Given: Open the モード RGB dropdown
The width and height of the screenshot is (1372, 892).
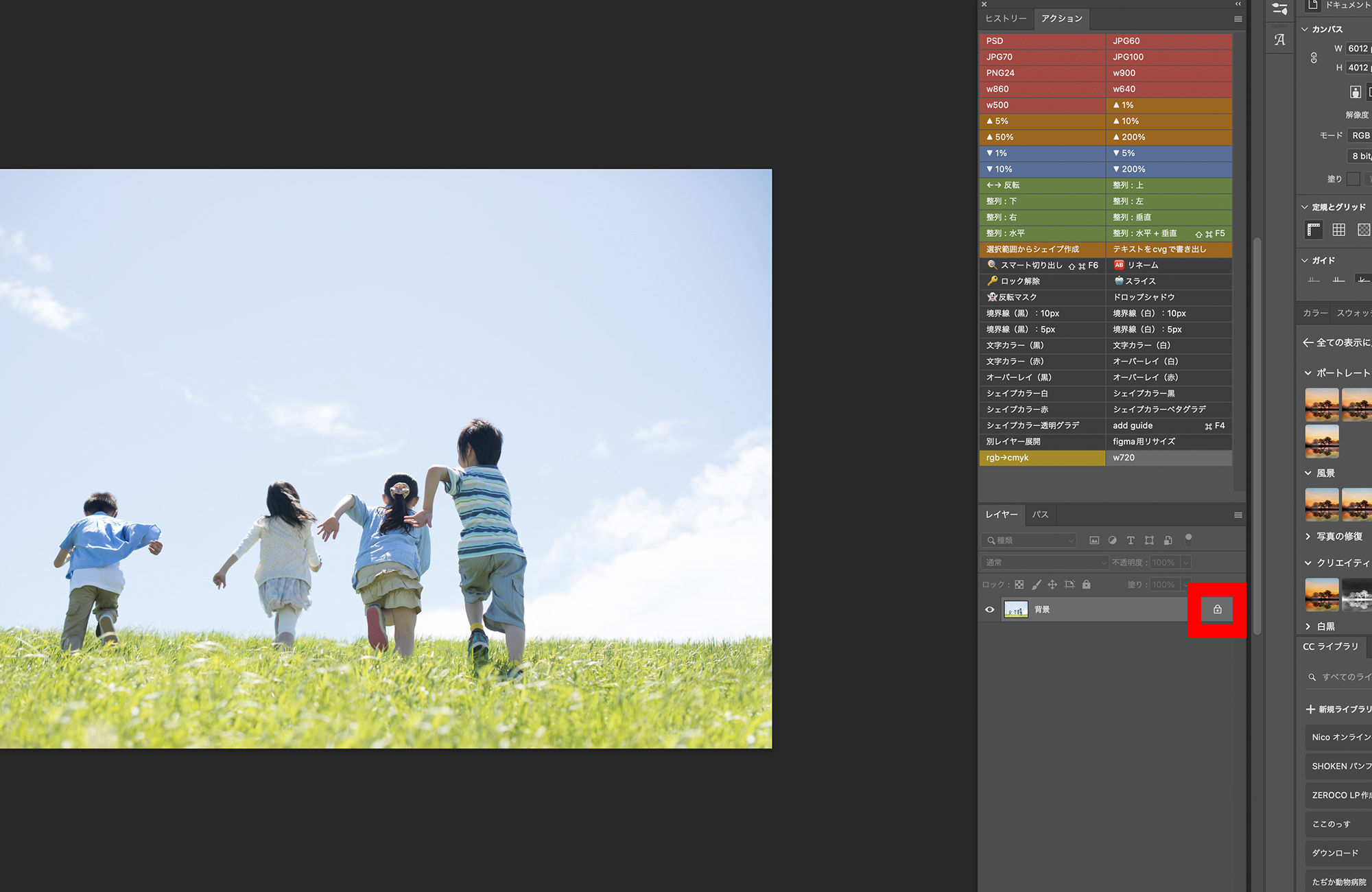Looking at the screenshot, I should (1360, 136).
